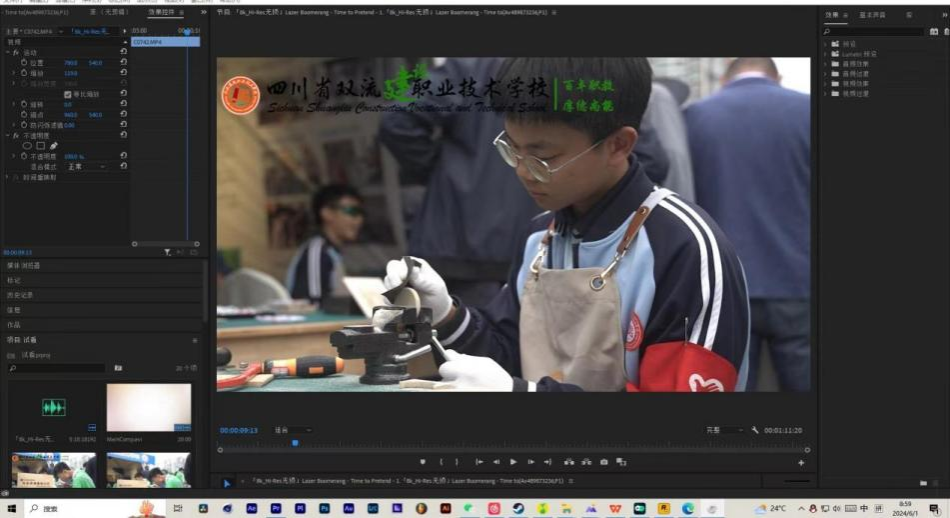Viewport: 950px width, 518px height.
Task: Reset the 缩放 (Scale) parameter
Action: [x=124, y=72]
